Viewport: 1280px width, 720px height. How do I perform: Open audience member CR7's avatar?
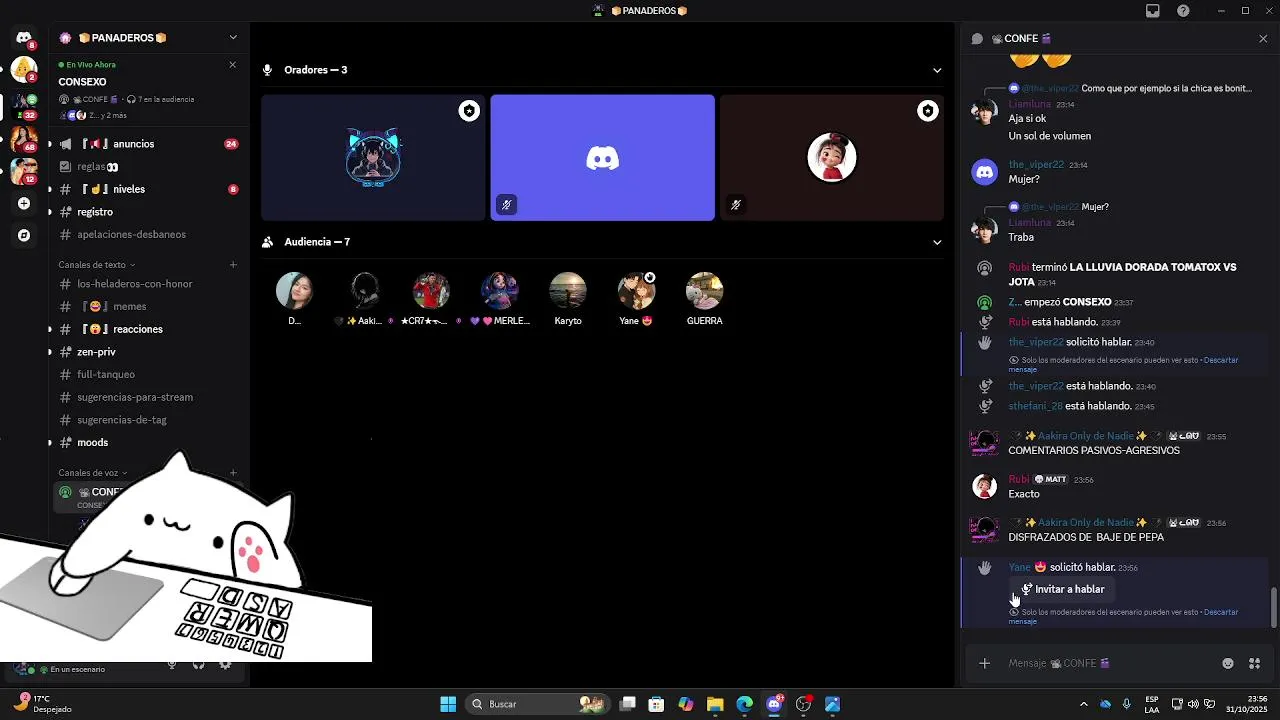click(431, 291)
